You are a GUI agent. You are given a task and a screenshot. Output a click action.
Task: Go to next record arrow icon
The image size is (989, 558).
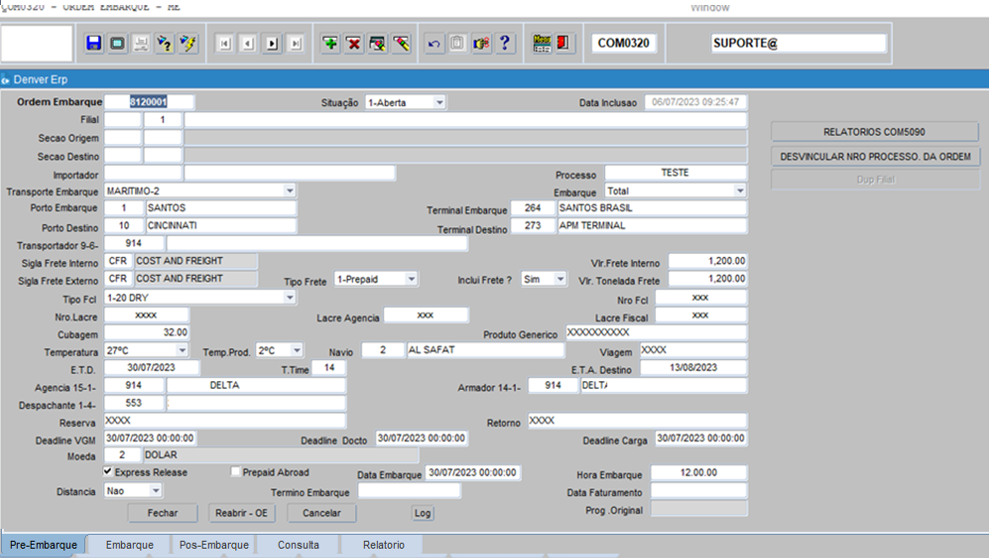(x=272, y=44)
